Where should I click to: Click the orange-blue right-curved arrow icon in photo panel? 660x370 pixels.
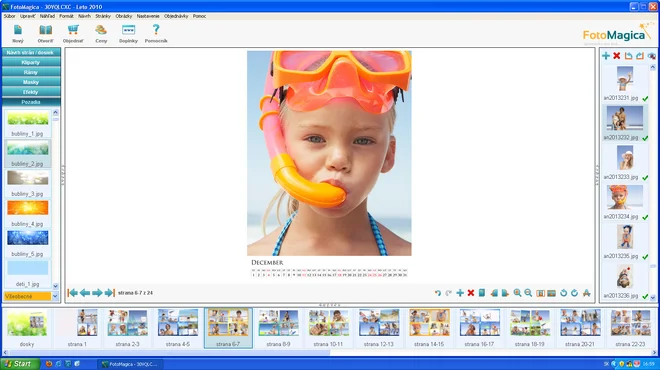coord(640,56)
